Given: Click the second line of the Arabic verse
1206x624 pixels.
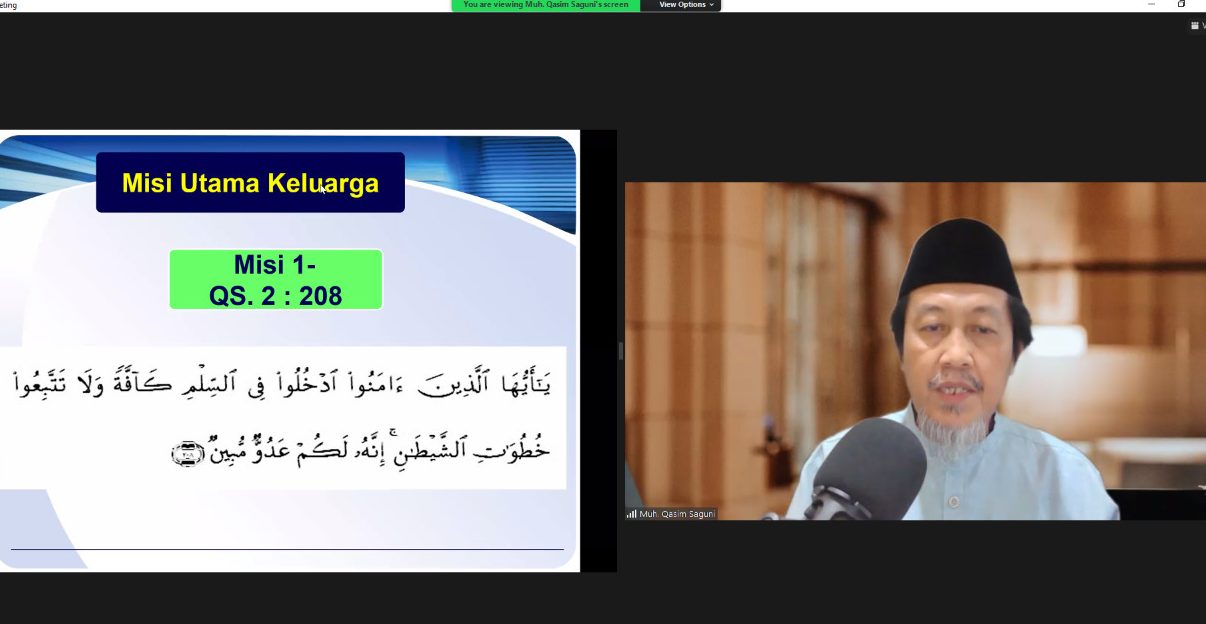Looking at the screenshot, I should click(x=360, y=451).
